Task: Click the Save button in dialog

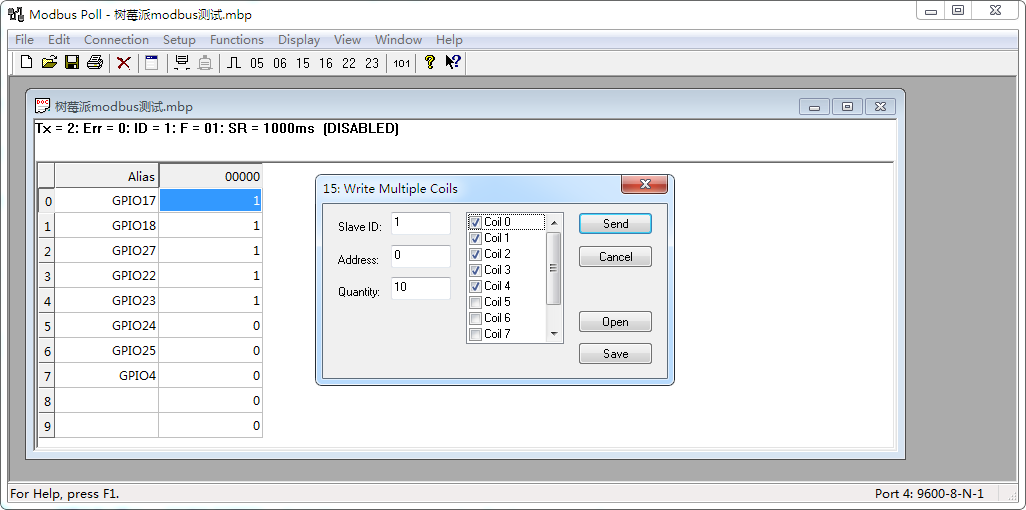Action: point(615,354)
